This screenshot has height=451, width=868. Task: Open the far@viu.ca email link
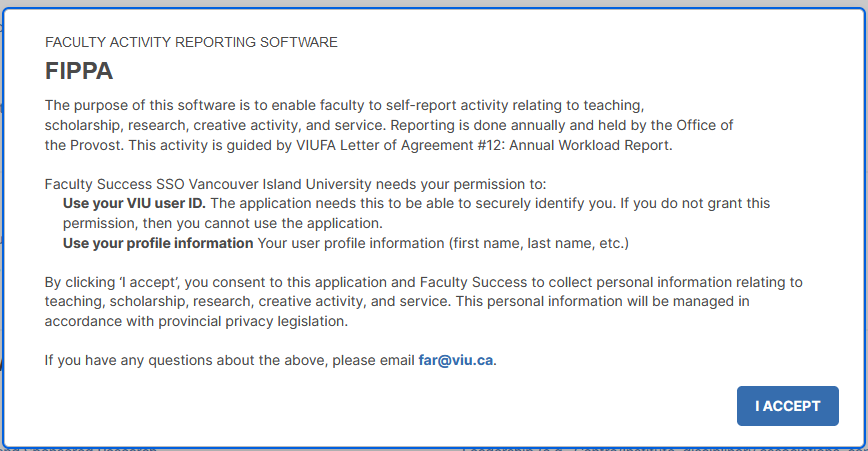pos(456,360)
